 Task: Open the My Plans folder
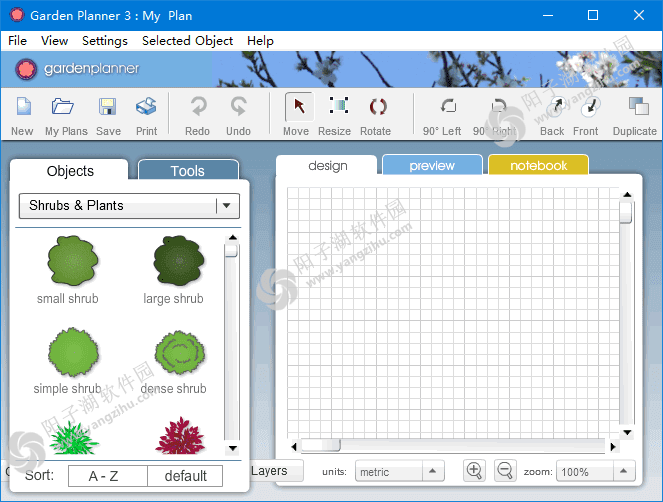click(66, 115)
